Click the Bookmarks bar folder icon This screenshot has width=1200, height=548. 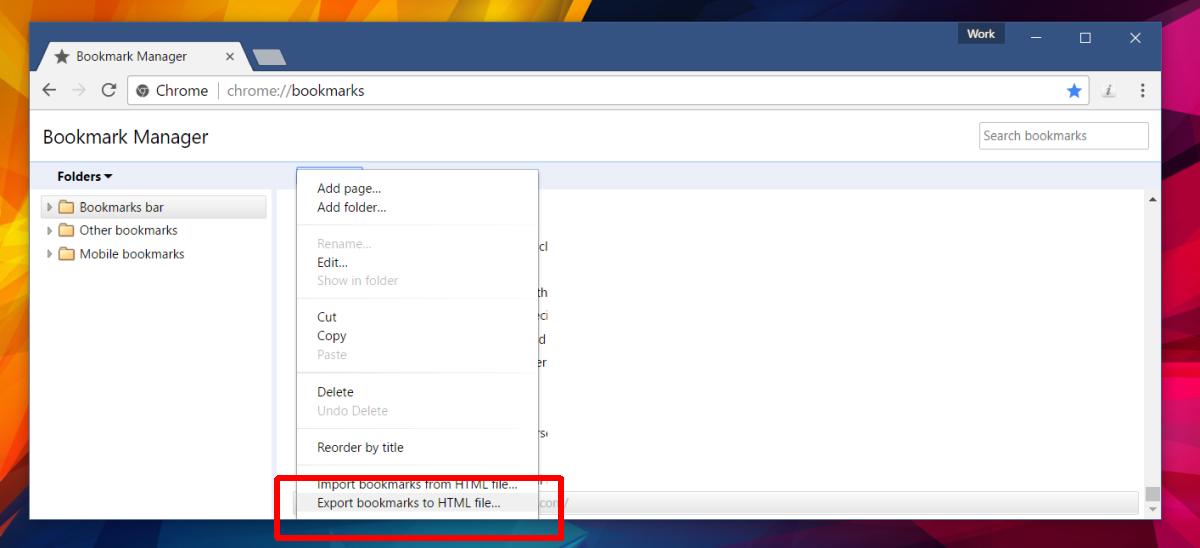pyautogui.click(x=67, y=207)
